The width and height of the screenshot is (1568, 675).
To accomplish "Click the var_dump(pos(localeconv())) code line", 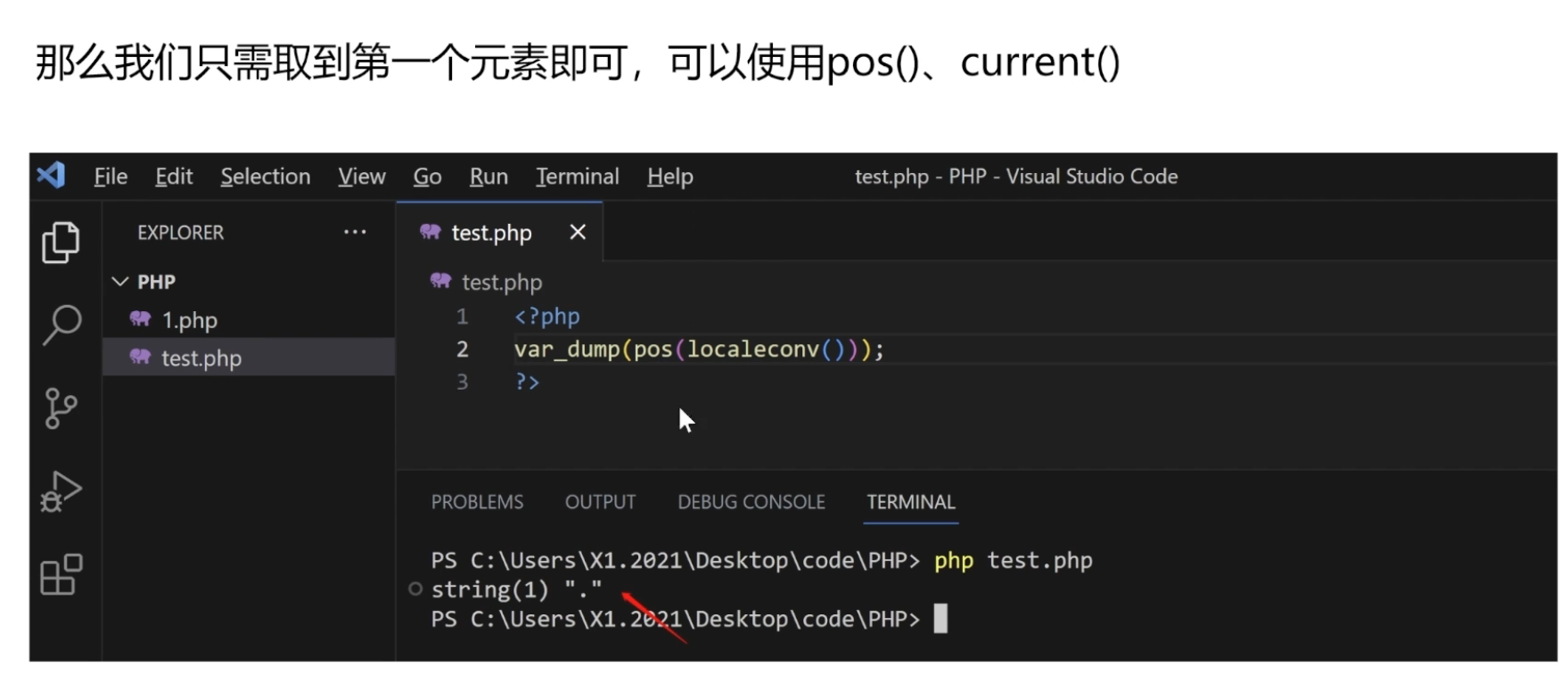I will [x=699, y=349].
